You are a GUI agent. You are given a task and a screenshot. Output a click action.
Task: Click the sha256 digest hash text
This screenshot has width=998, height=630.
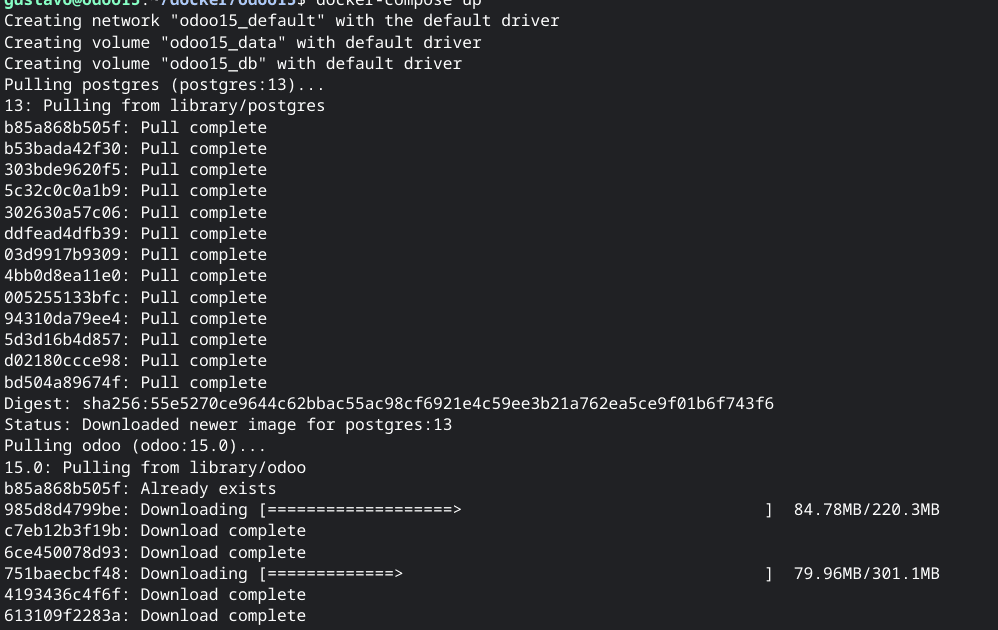428,403
